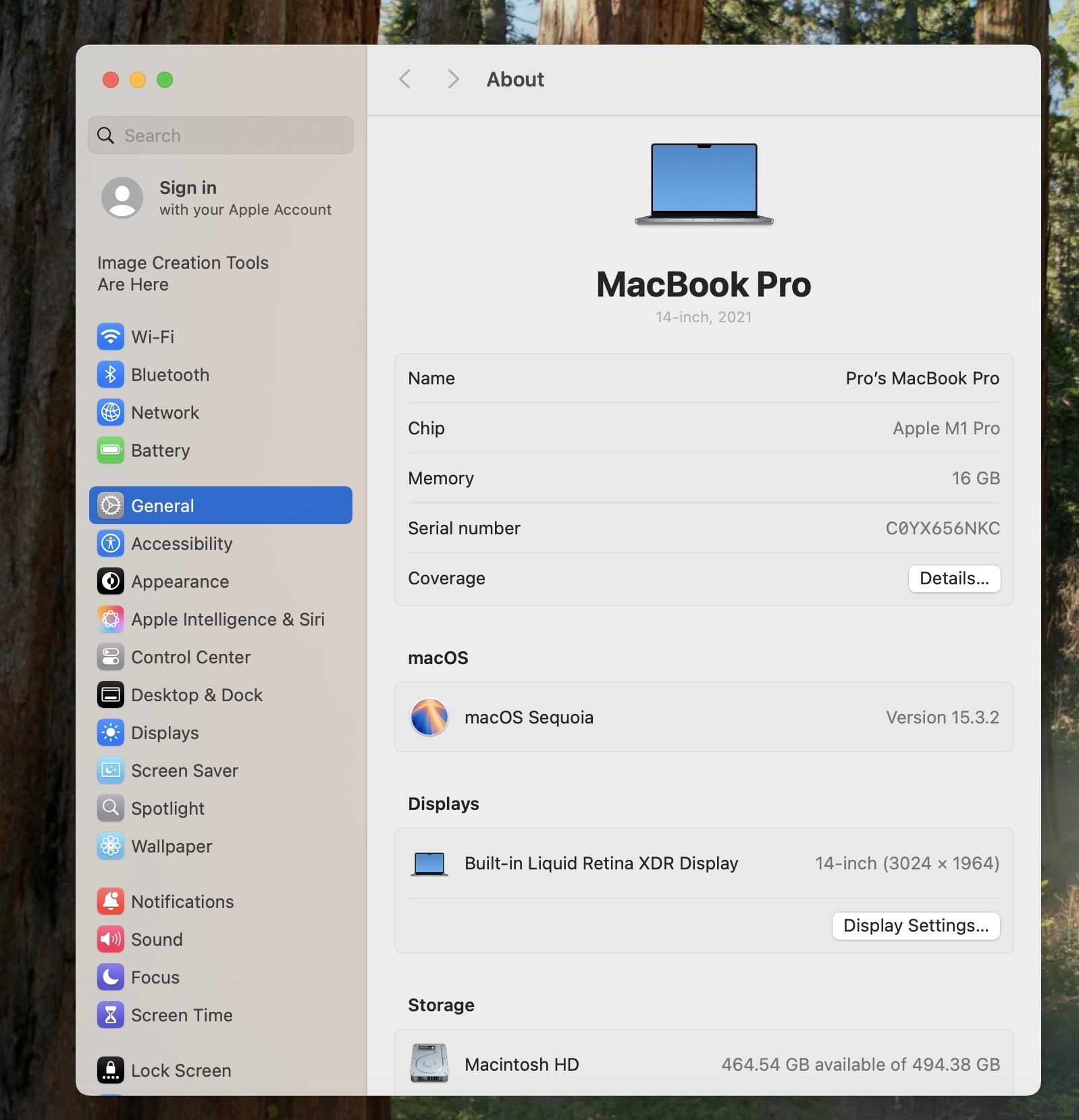Open the Appearance settings pane
Image resolution: width=1079 pixels, height=1120 pixels.
(180, 581)
